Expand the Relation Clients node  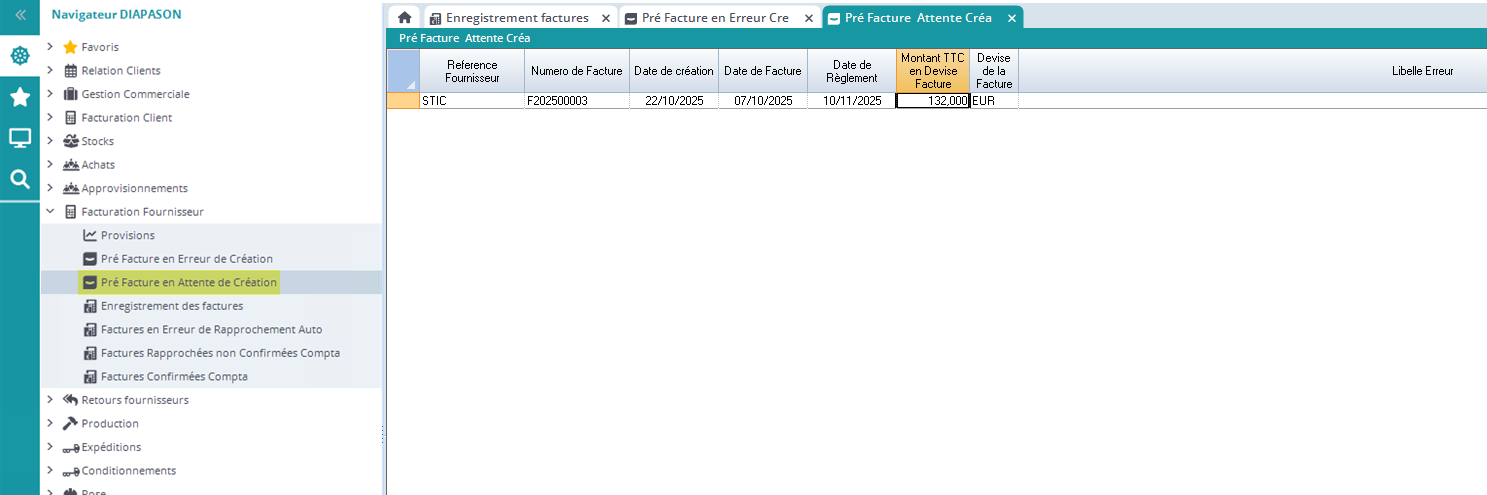50,71
